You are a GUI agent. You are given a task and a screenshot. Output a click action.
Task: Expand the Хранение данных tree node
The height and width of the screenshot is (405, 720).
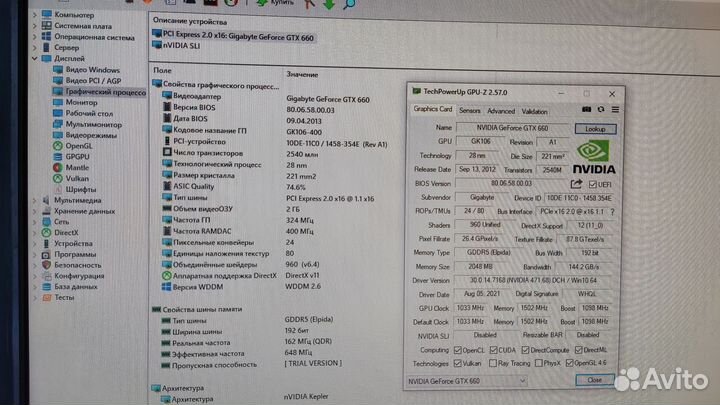tap(35, 211)
